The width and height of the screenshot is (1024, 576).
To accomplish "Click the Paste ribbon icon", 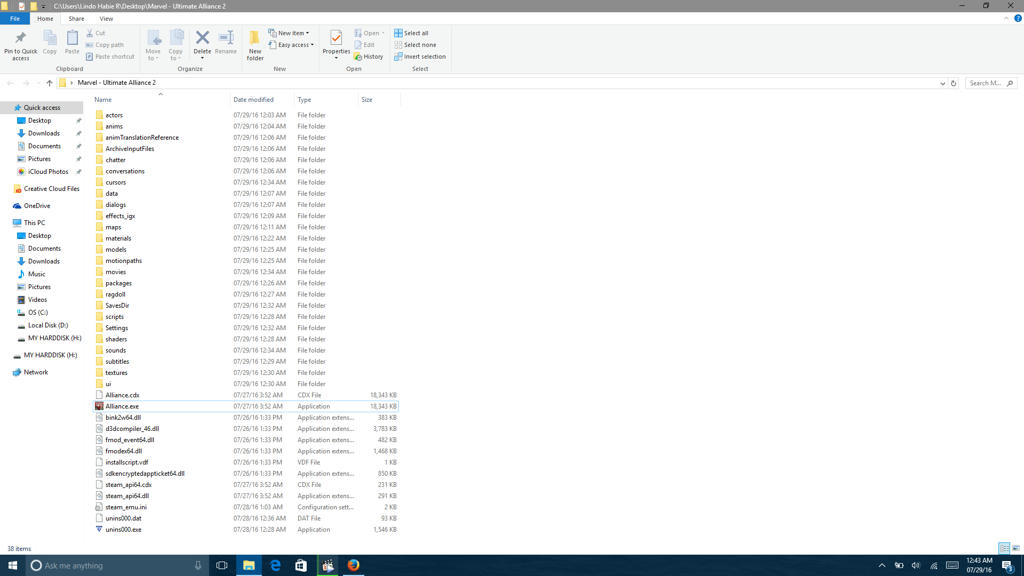I will click(72, 42).
